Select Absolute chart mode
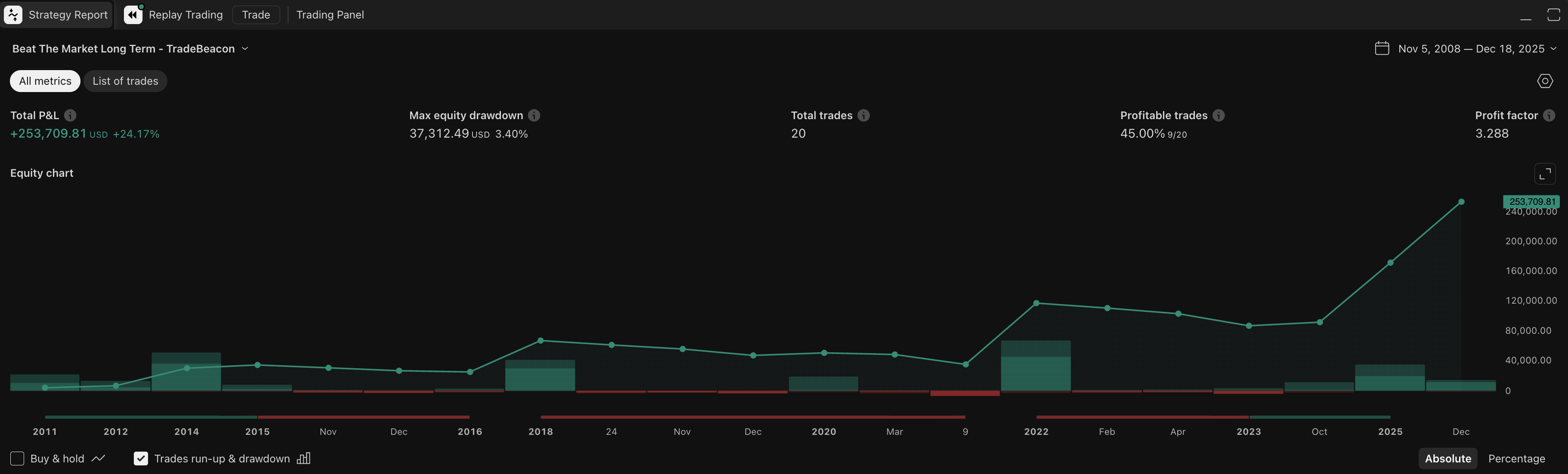The image size is (1568, 474). pyautogui.click(x=1448, y=458)
